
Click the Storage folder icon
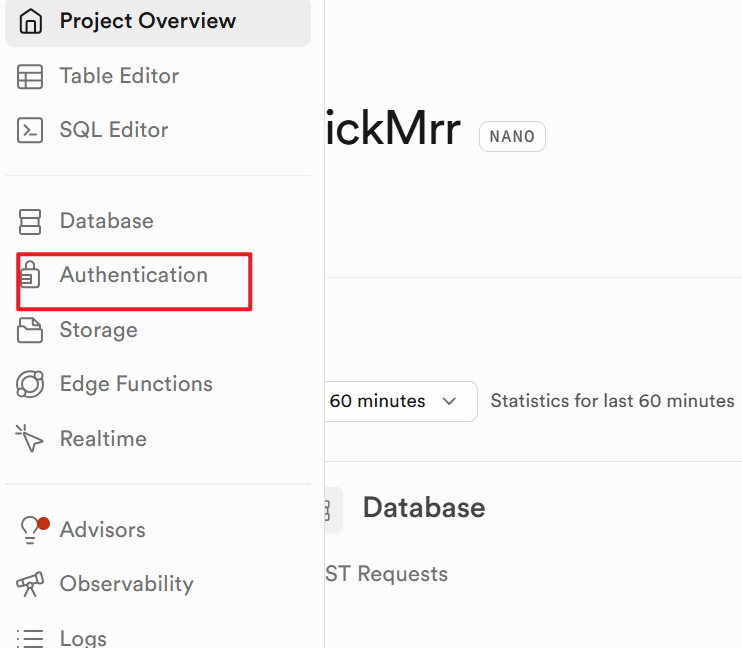(31, 330)
